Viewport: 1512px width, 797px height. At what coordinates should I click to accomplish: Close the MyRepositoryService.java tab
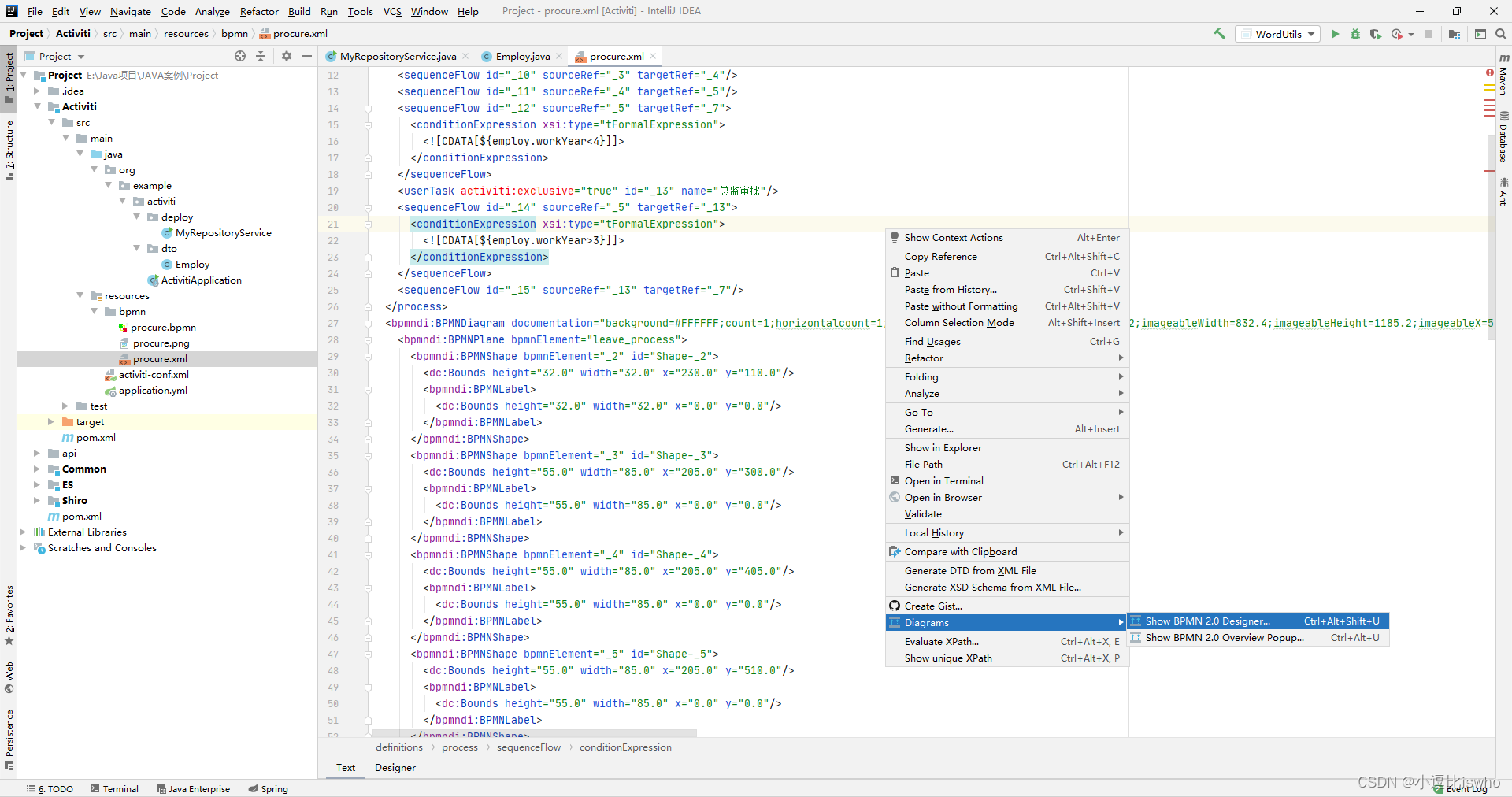click(x=465, y=56)
